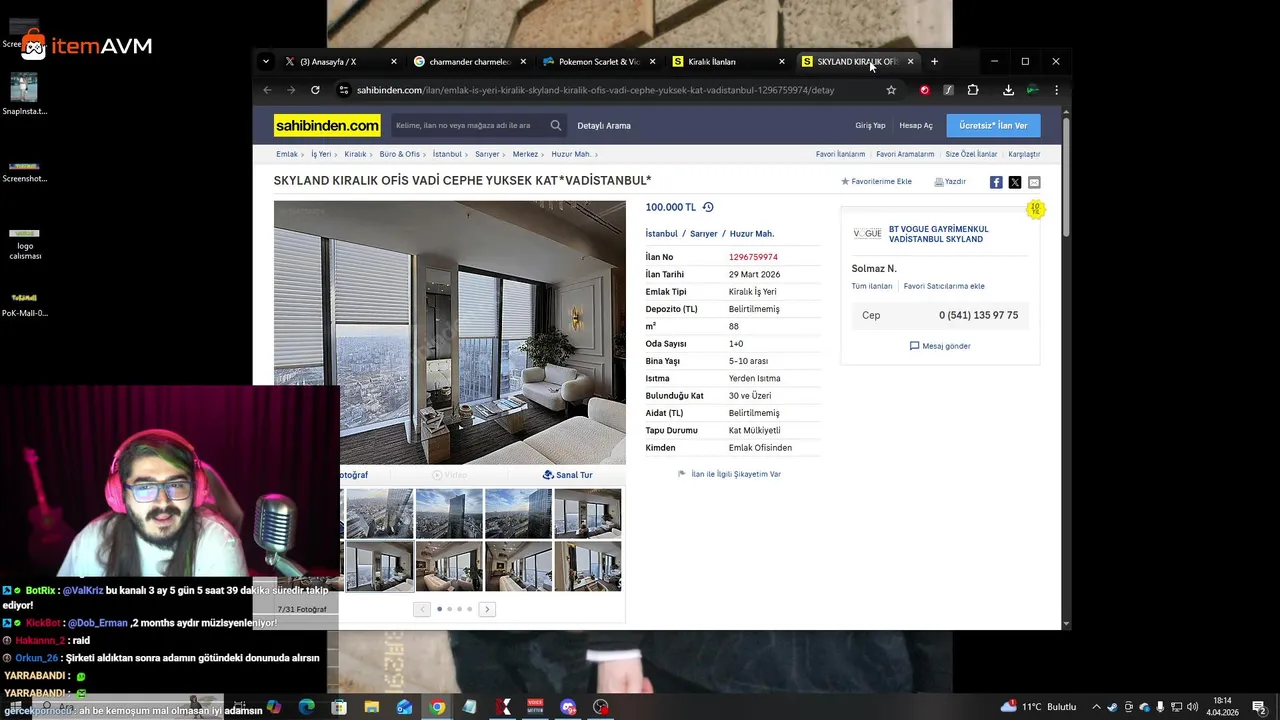Open SnapInsta desktop file icon

coord(24,94)
